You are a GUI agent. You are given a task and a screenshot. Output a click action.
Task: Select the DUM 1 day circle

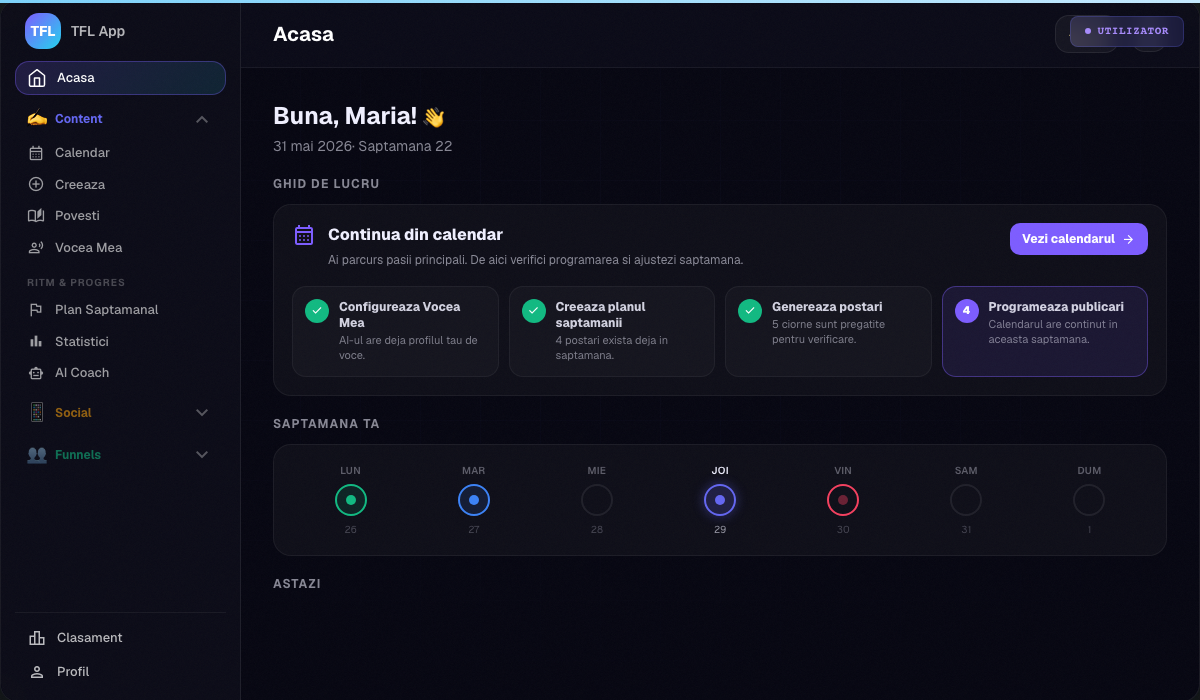[x=1089, y=500]
